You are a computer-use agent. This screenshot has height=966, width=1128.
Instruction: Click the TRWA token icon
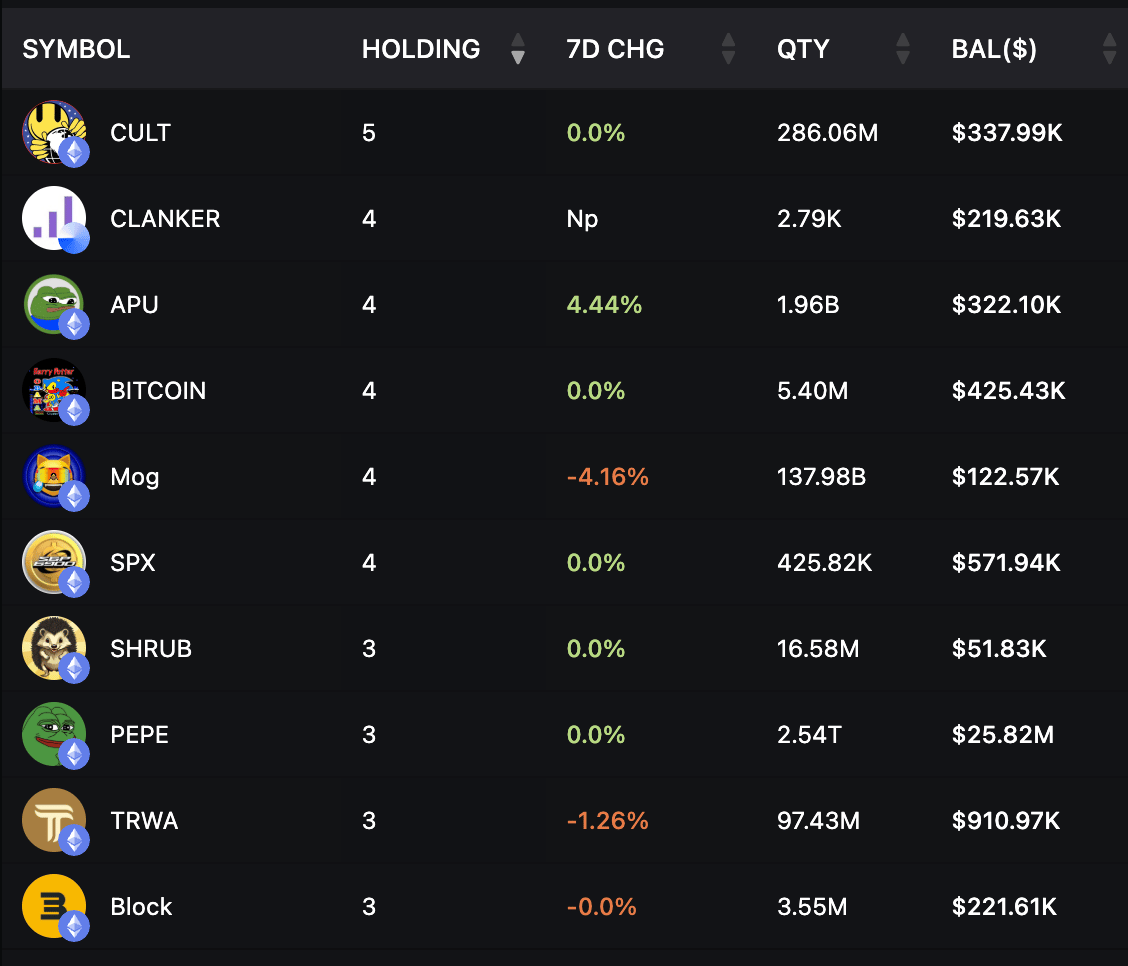(x=53, y=820)
